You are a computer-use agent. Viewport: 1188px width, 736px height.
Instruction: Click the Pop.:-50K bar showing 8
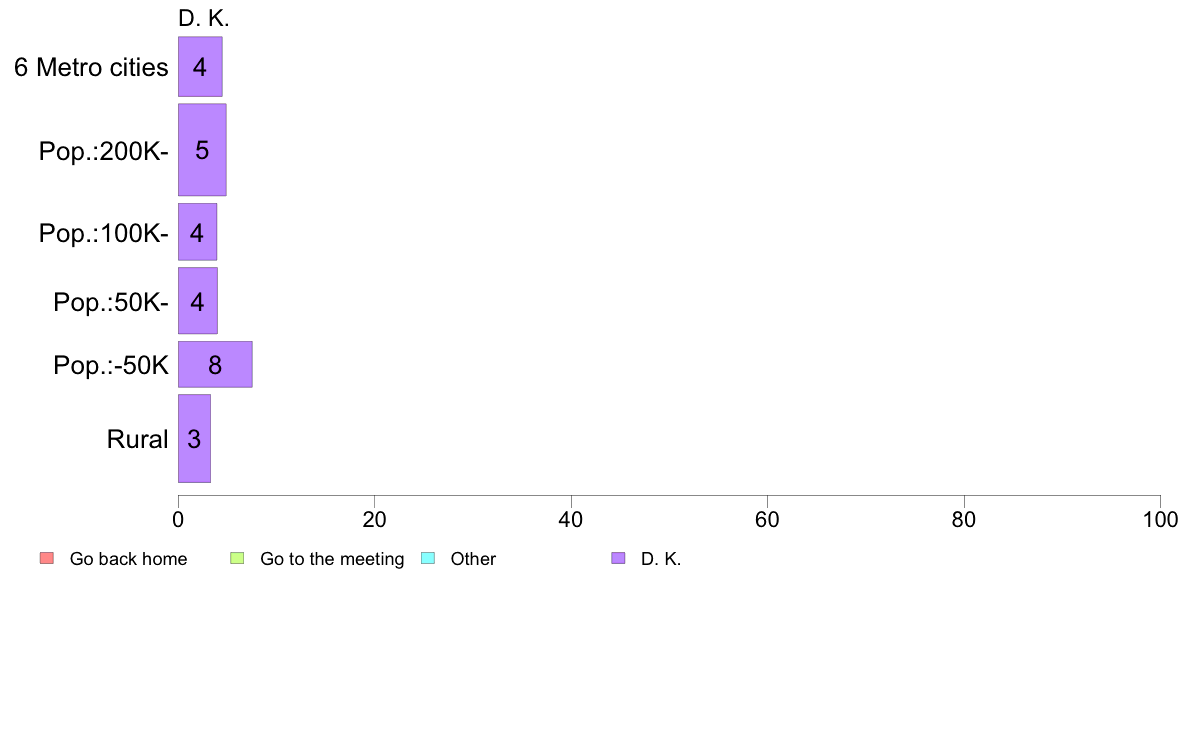click(x=215, y=365)
